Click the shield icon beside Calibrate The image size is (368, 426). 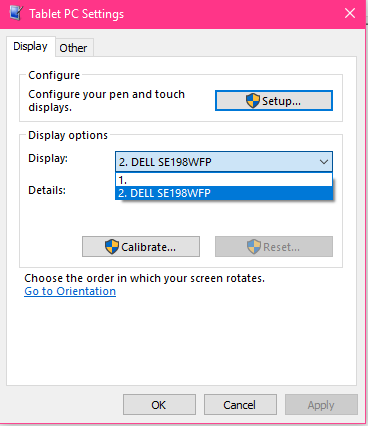click(112, 247)
